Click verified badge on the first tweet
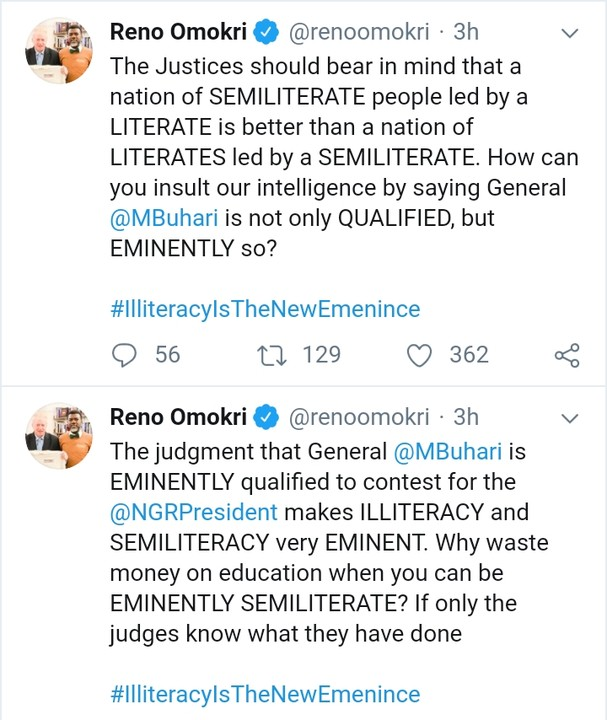 (265, 33)
